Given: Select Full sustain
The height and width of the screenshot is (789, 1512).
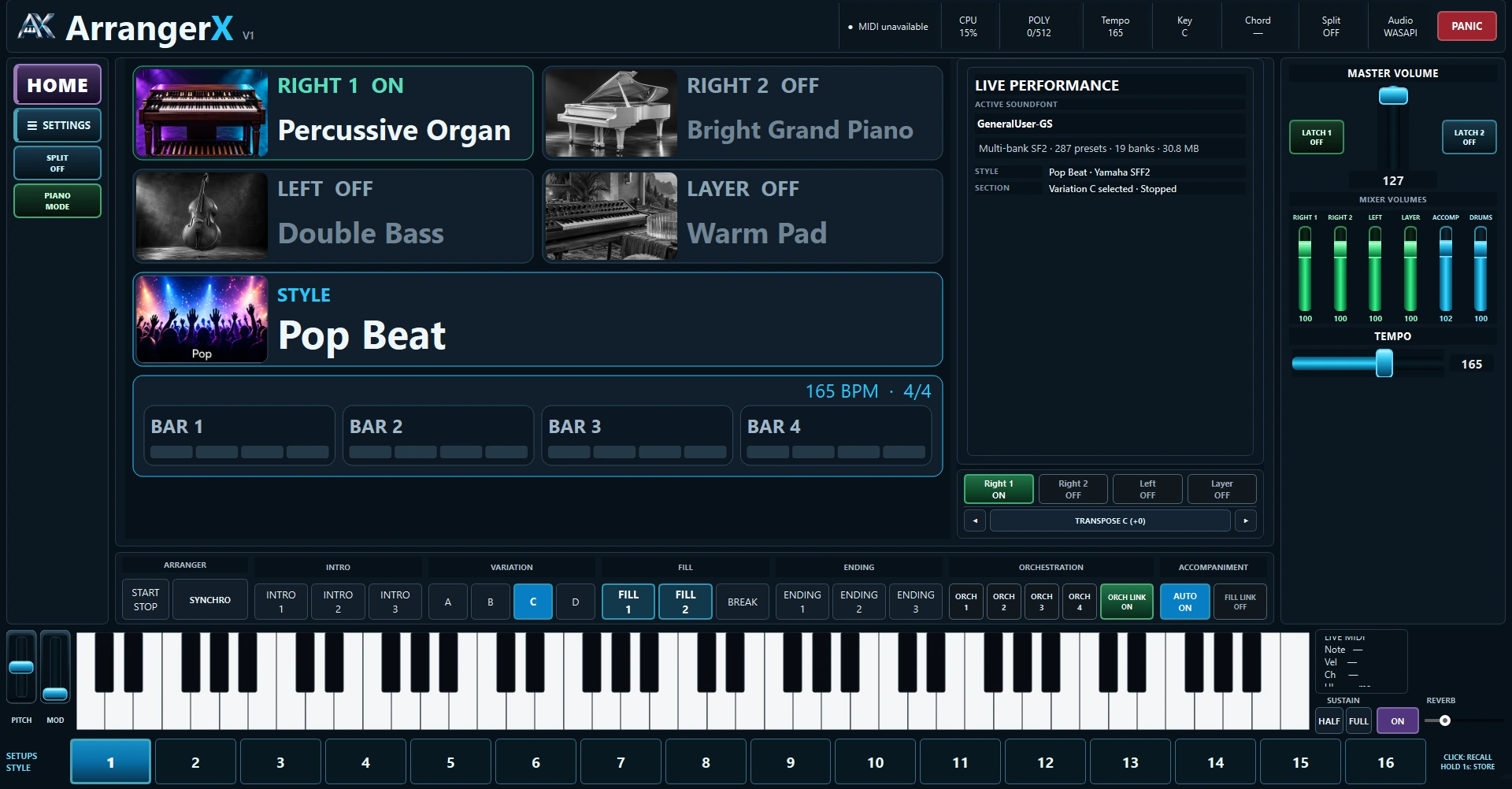Looking at the screenshot, I should [1358, 720].
